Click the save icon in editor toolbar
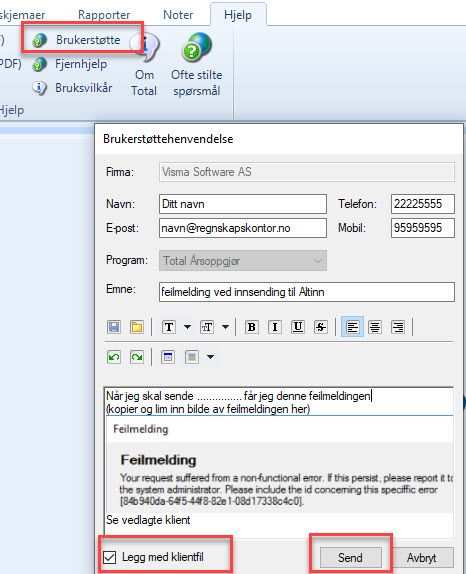This screenshot has width=466, height=574. coord(114,327)
